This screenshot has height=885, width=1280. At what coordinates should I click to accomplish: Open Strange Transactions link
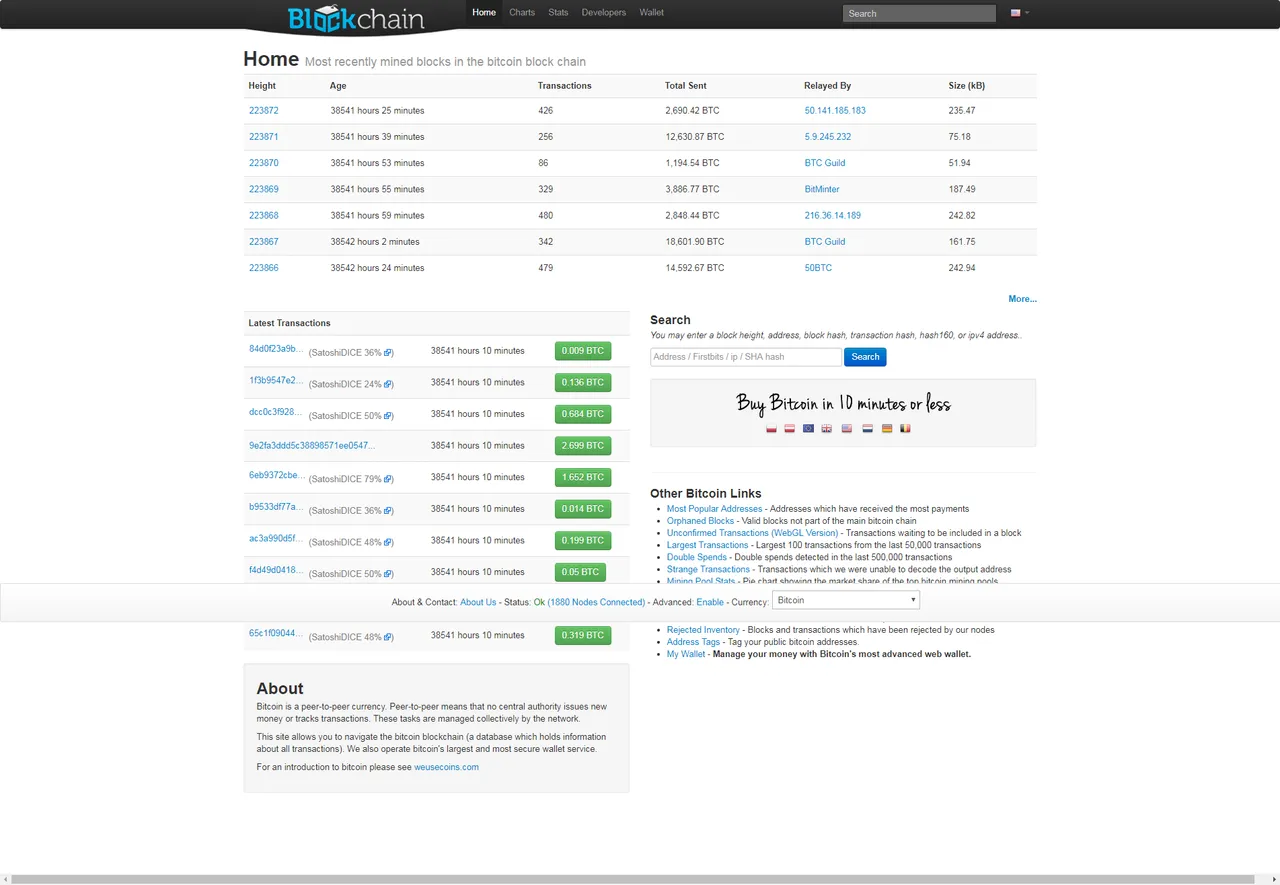pyautogui.click(x=709, y=569)
